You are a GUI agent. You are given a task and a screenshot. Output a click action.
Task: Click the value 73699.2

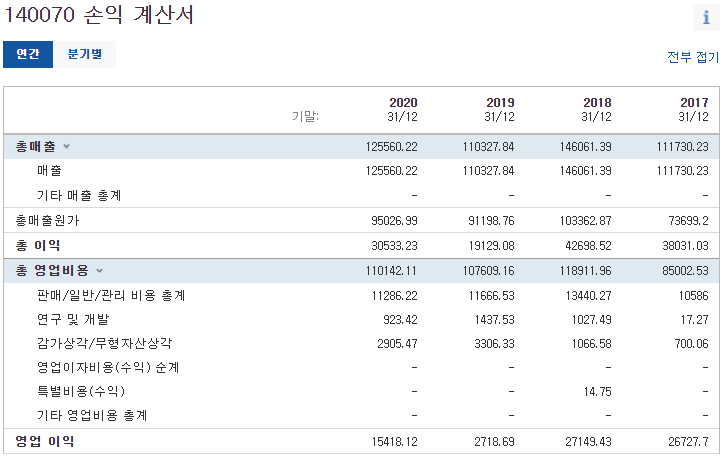[688, 221]
